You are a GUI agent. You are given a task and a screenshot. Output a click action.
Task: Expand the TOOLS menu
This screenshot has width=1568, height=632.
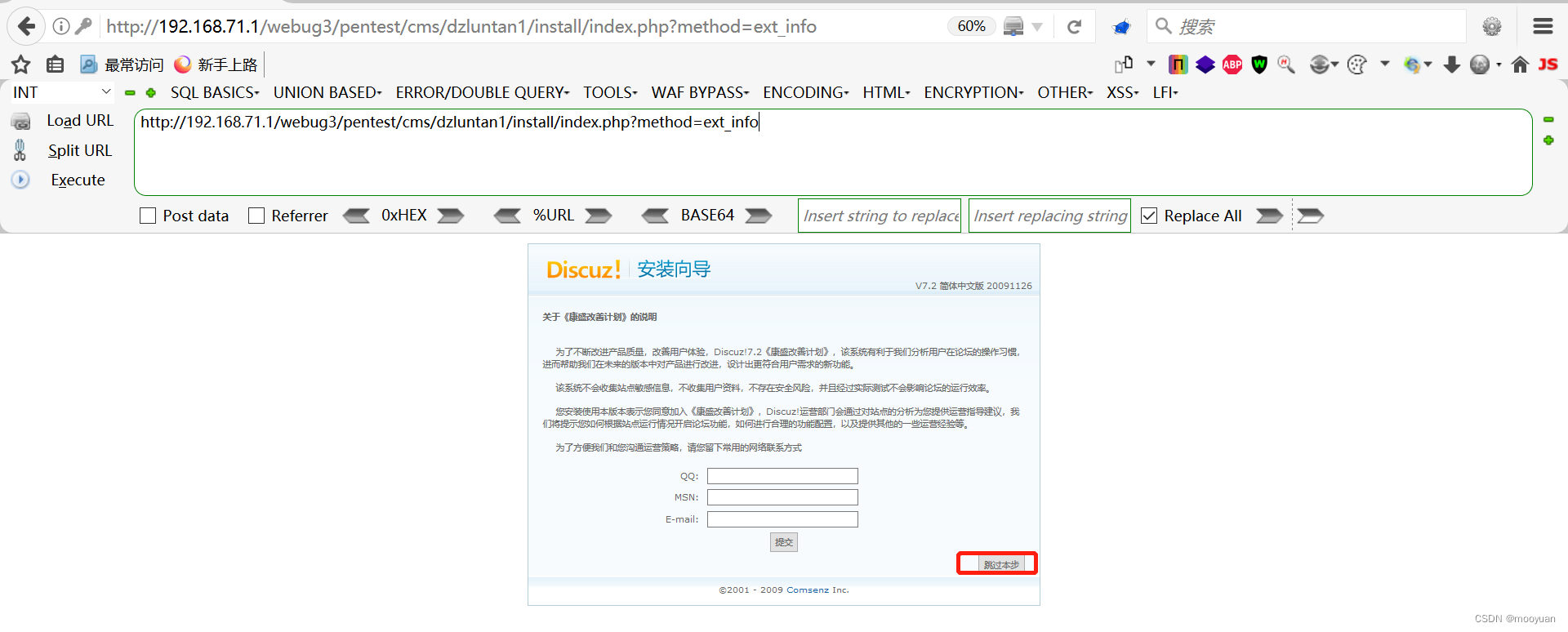[610, 92]
